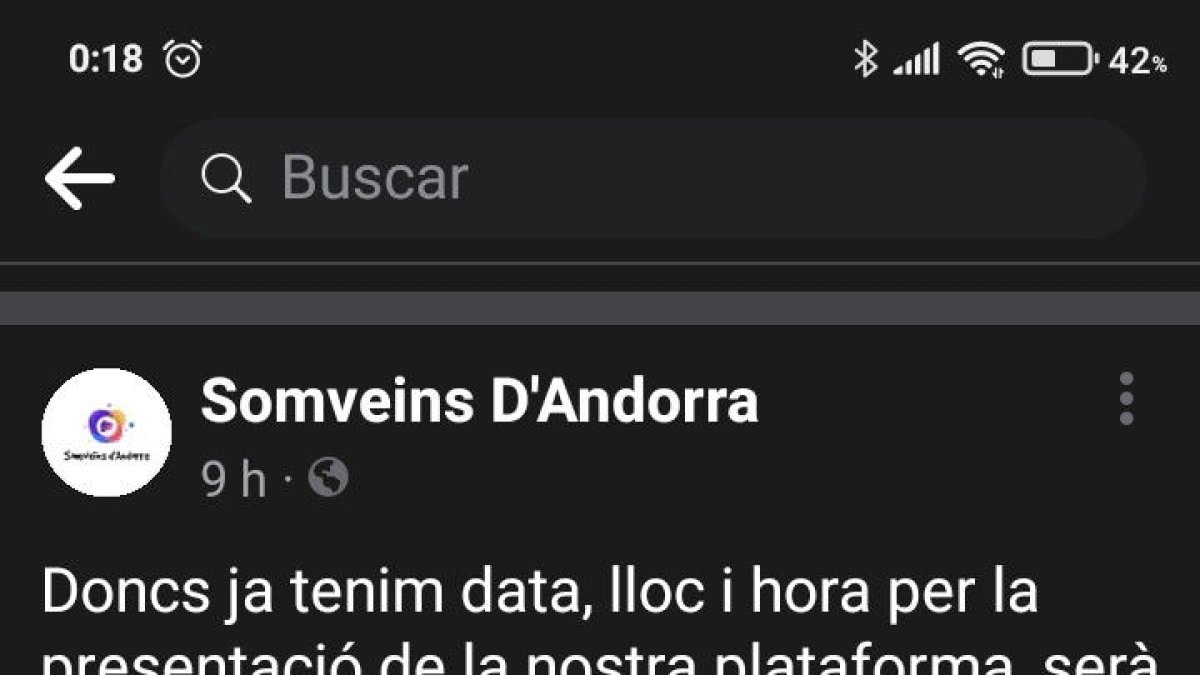Open the Somveins D'Andorra profile picture
This screenshot has width=1200, height=675.
click(107, 432)
